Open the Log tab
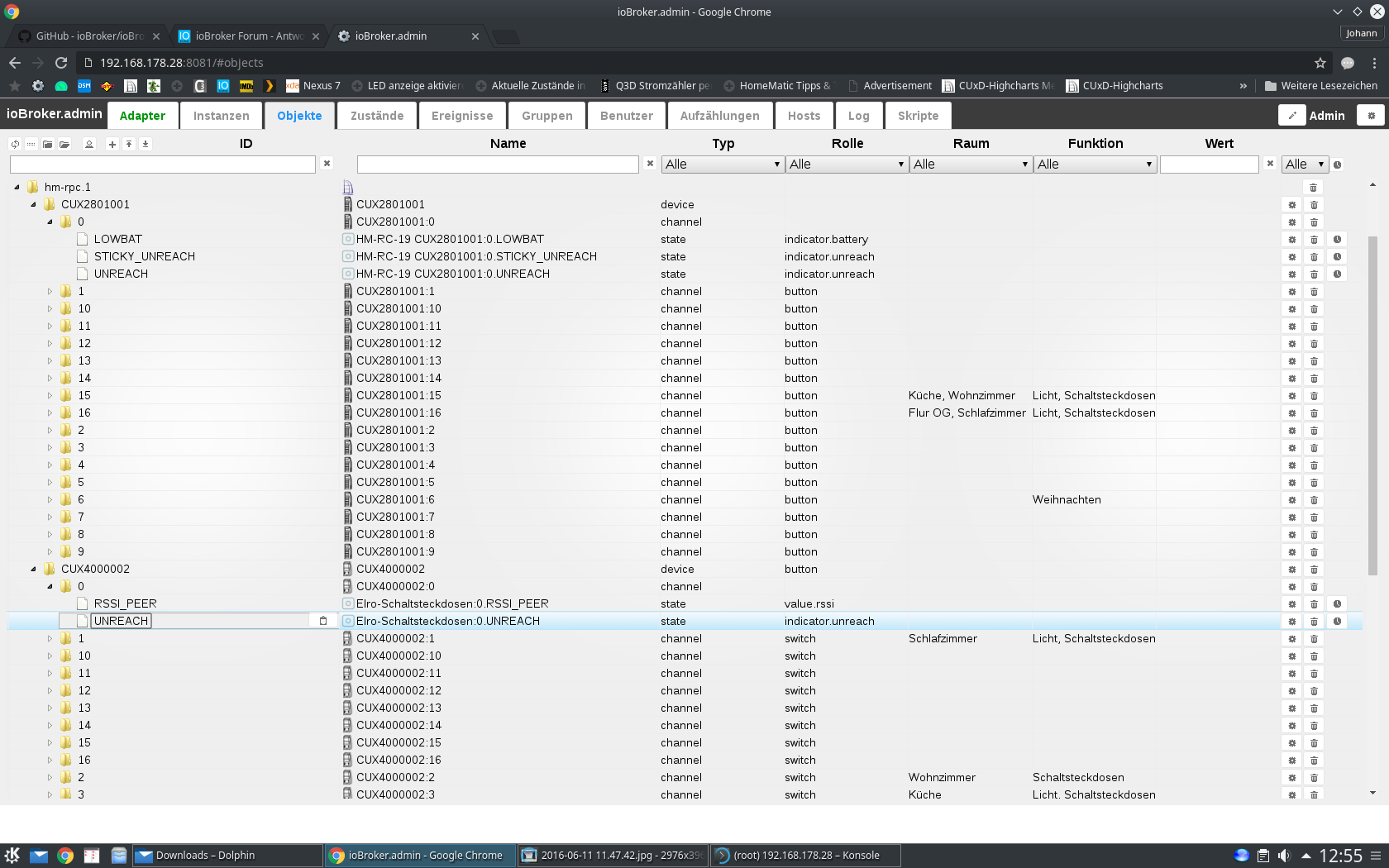The image size is (1389, 868). (x=858, y=116)
